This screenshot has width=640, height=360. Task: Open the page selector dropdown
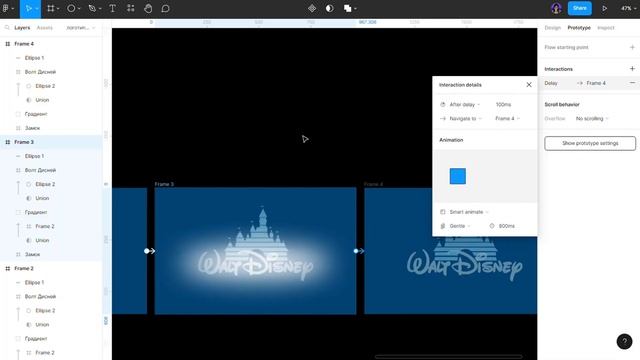80,28
